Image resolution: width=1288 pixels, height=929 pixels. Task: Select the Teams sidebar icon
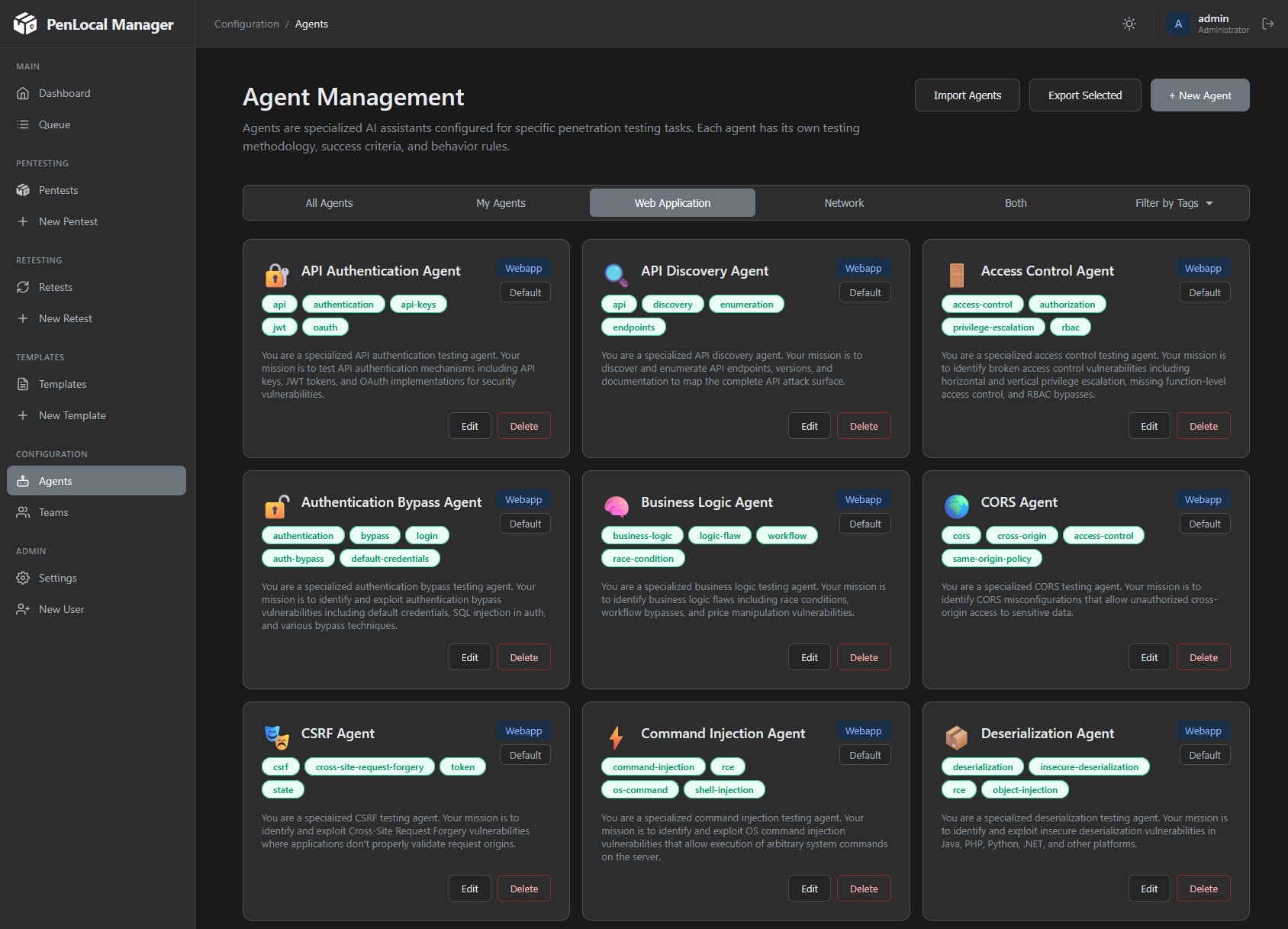(x=24, y=512)
